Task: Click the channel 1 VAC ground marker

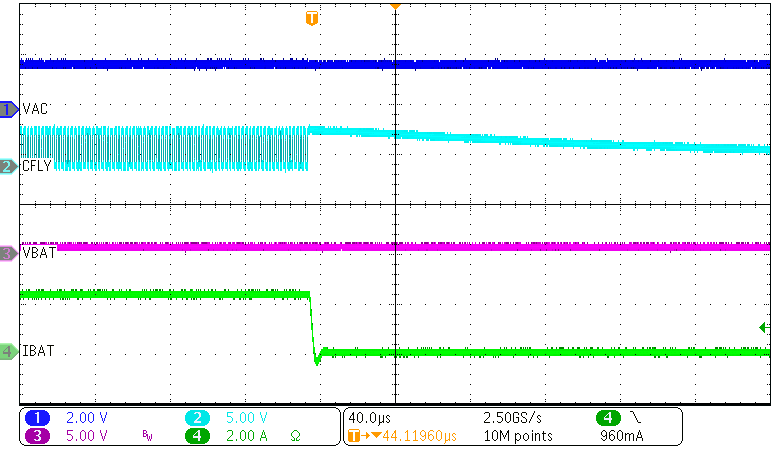Action: [x=9, y=109]
